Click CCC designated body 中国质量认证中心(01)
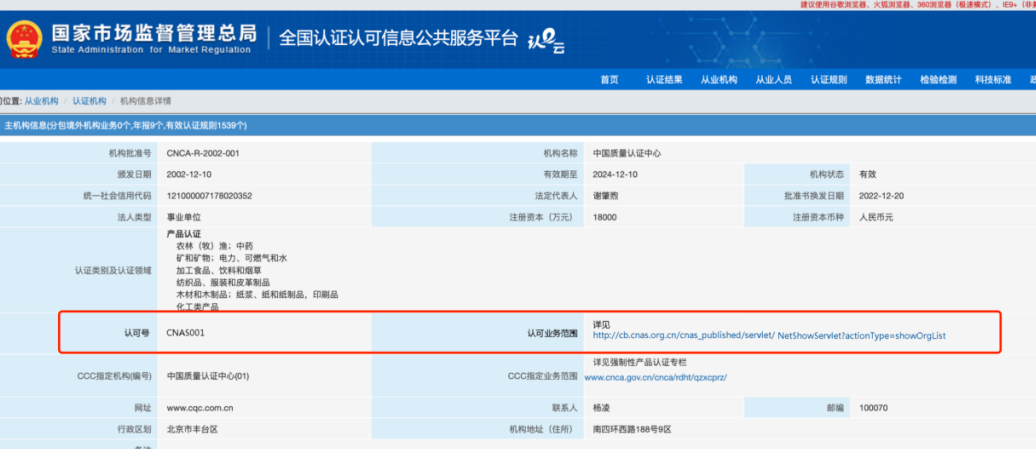Screen dimensions: 1036x449 click(207, 376)
